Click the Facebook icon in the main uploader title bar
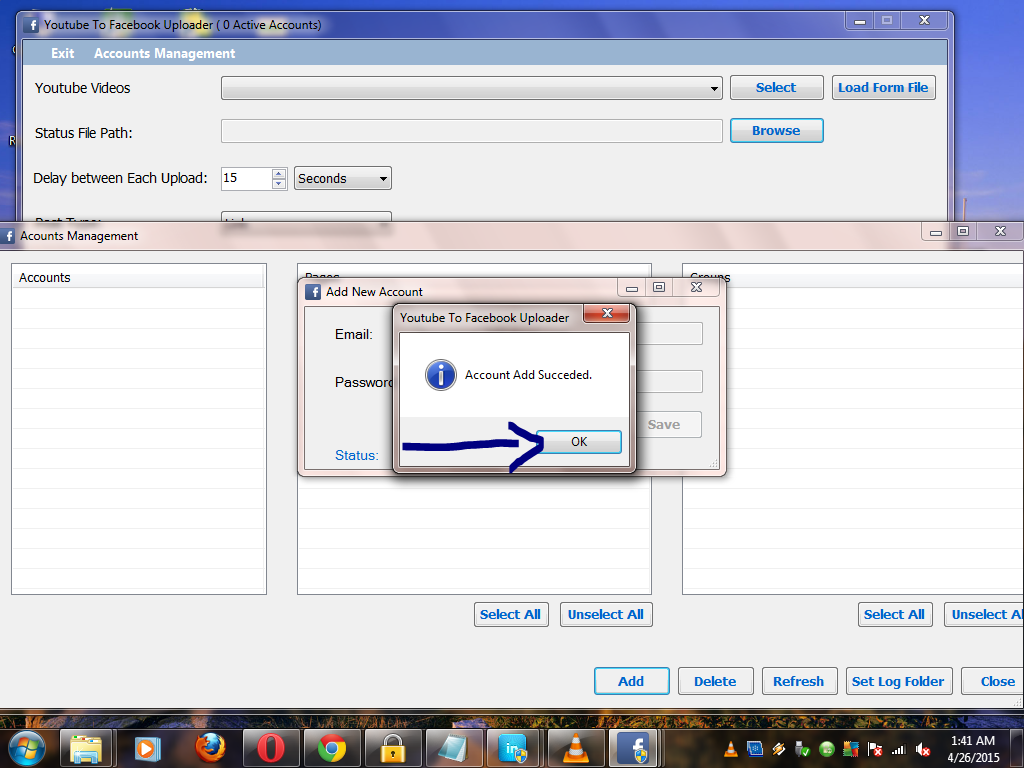 pyautogui.click(x=31, y=25)
